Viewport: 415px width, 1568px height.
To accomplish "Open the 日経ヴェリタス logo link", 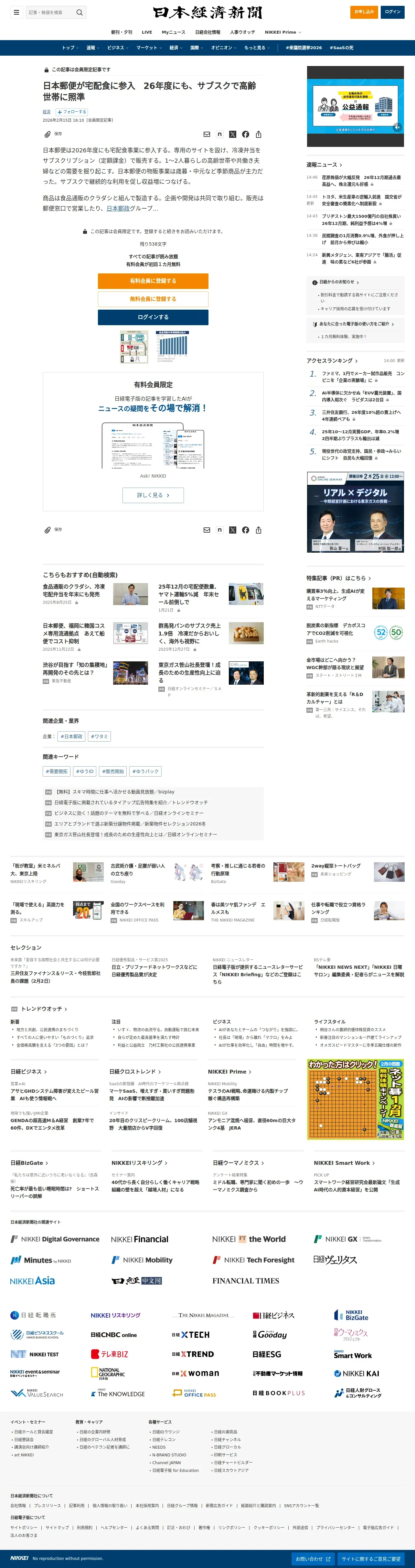I will (x=335, y=1259).
